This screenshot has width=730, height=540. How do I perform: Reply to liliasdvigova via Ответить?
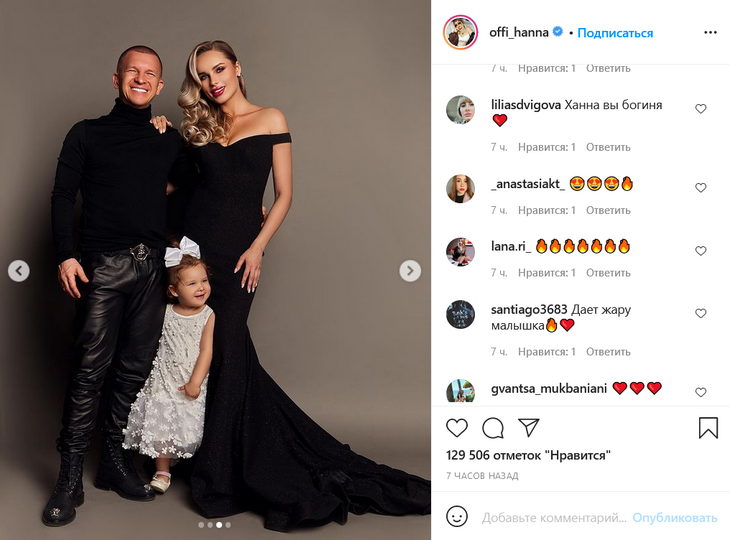click(x=608, y=147)
